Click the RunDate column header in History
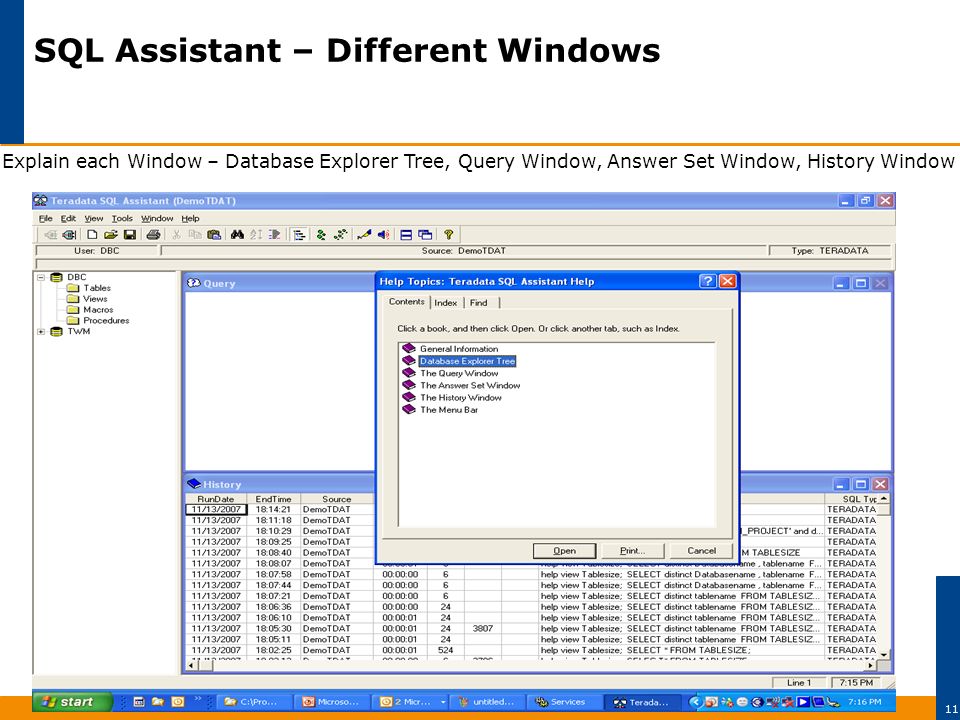Viewport: 960px width, 720px height. coord(216,499)
